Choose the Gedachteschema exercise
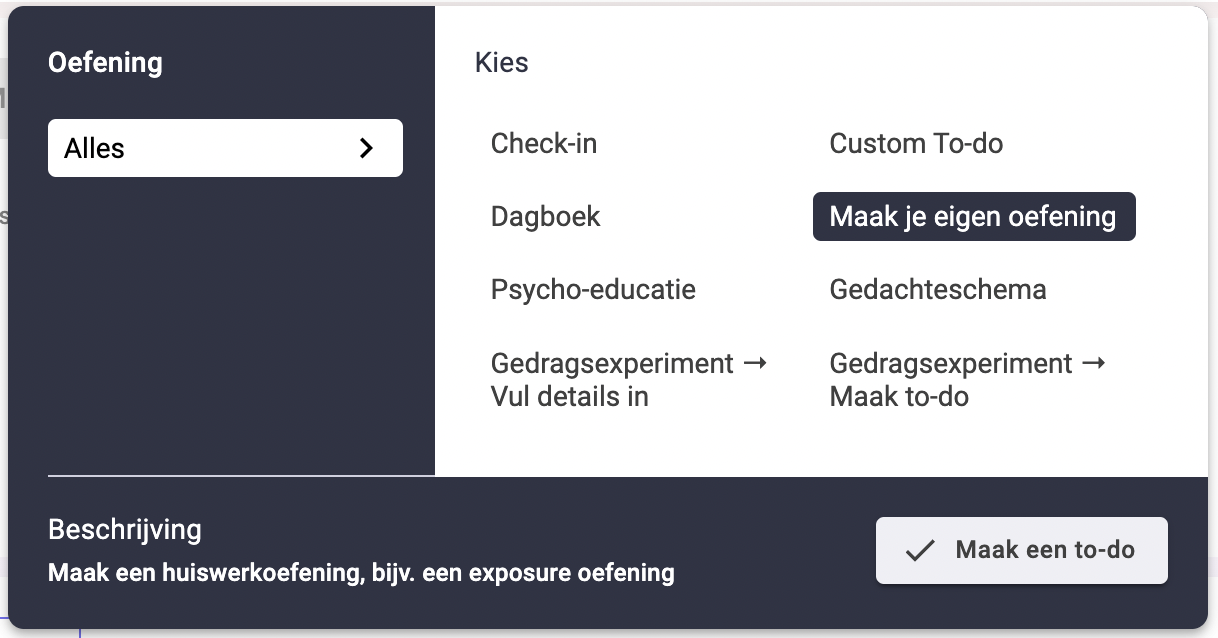 tap(938, 290)
